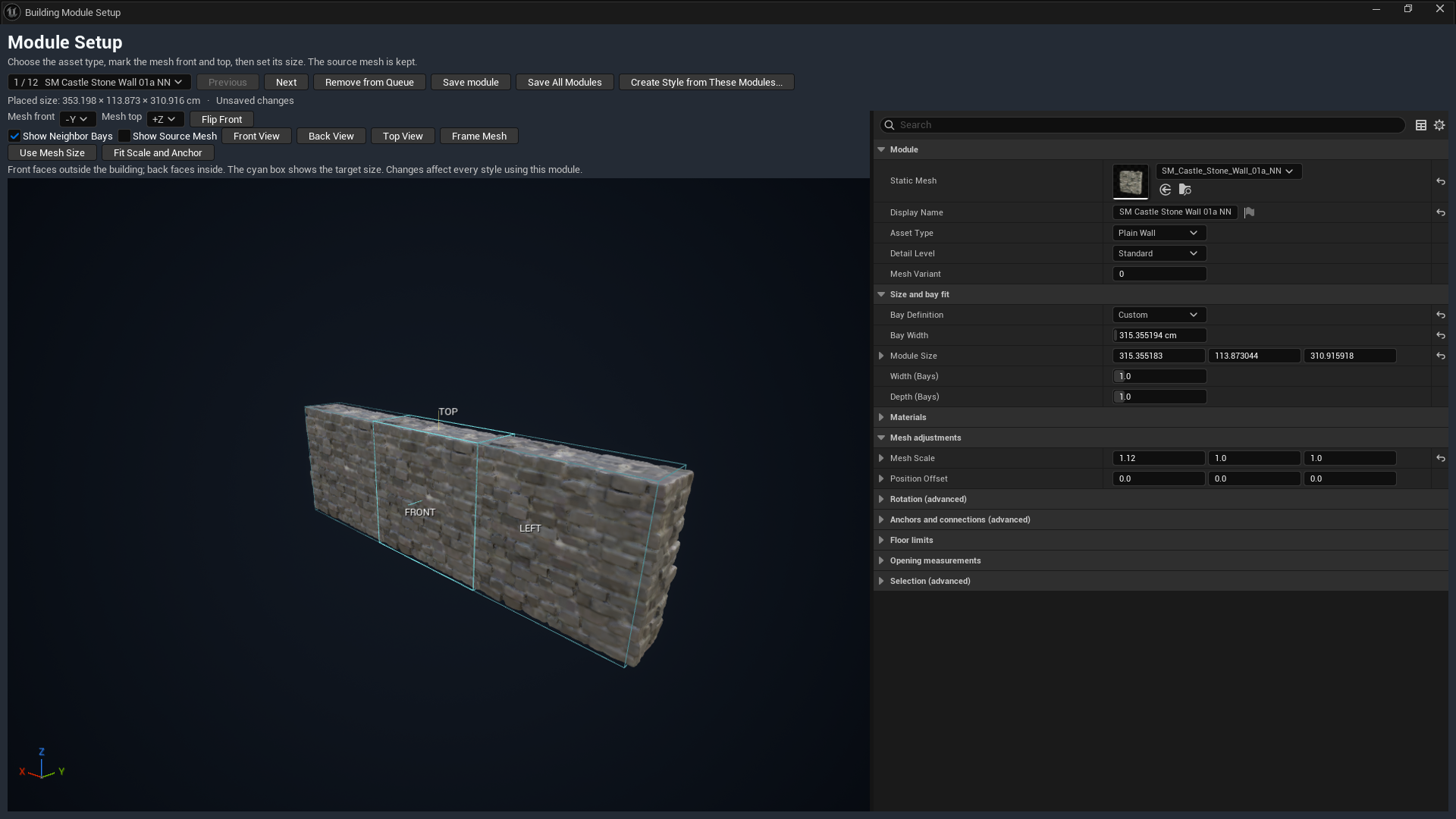Click Save module button
The width and height of the screenshot is (1456, 819).
pos(471,83)
